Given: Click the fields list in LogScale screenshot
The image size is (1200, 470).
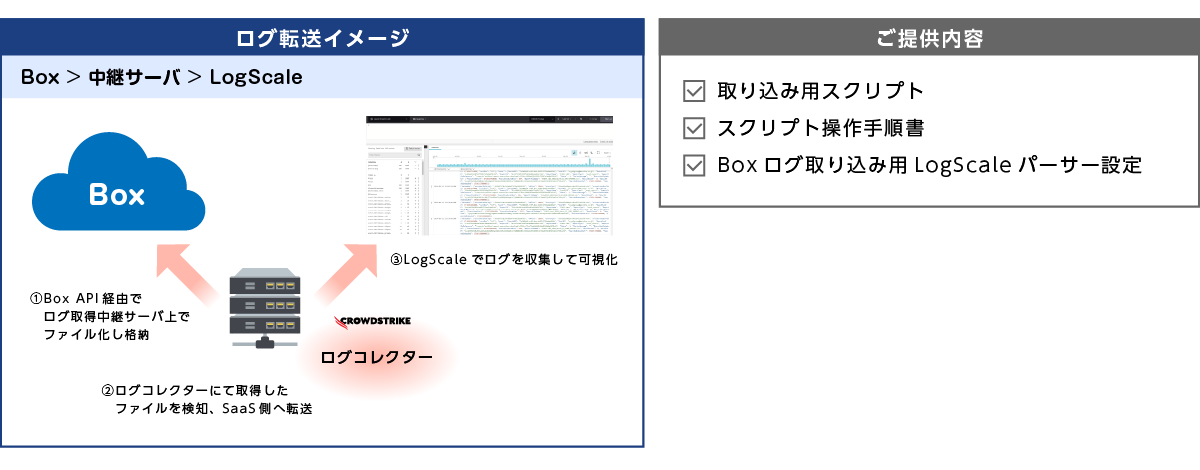Looking at the screenshot, I should 395,200.
